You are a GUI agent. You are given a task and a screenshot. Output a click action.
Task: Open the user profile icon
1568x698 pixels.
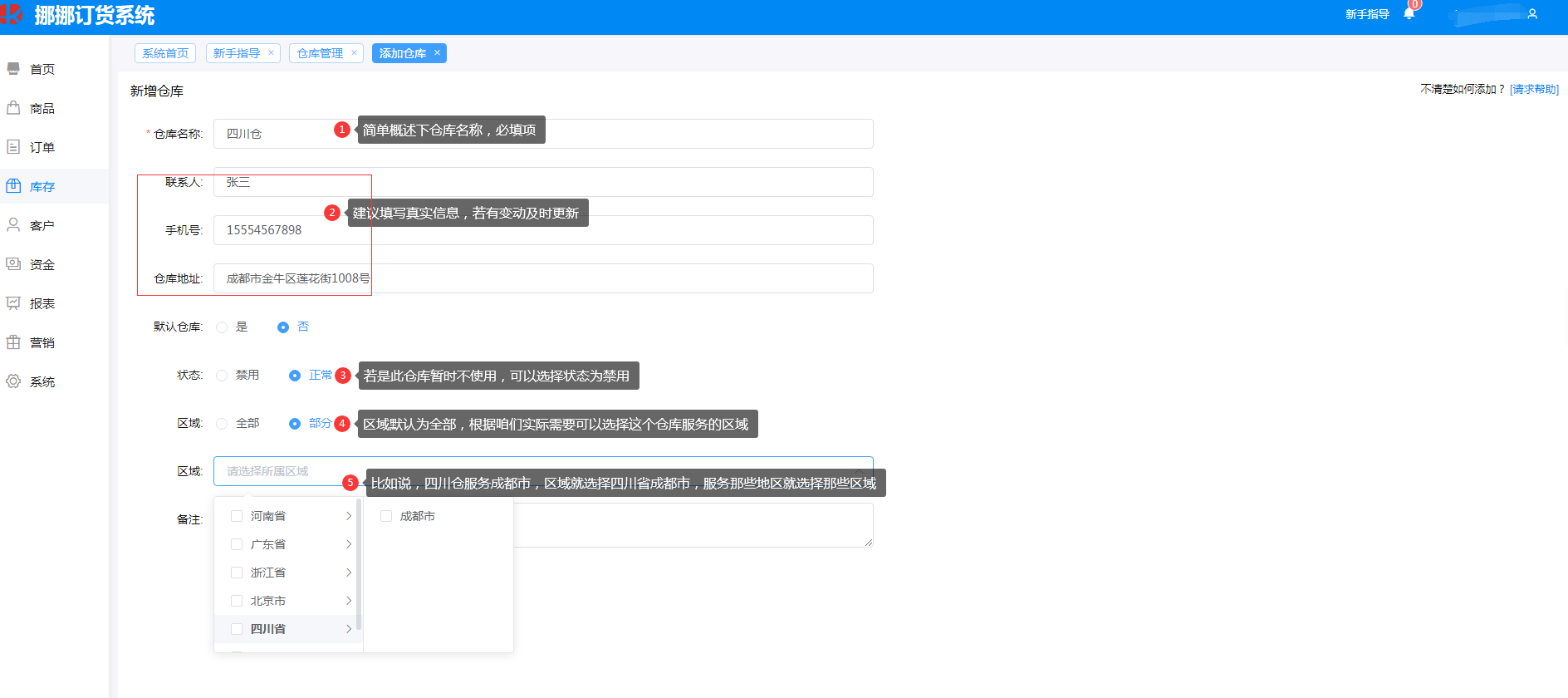pos(1532,14)
